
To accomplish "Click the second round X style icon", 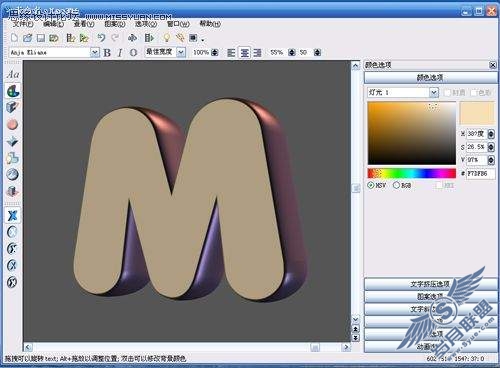I will (12, 249).
